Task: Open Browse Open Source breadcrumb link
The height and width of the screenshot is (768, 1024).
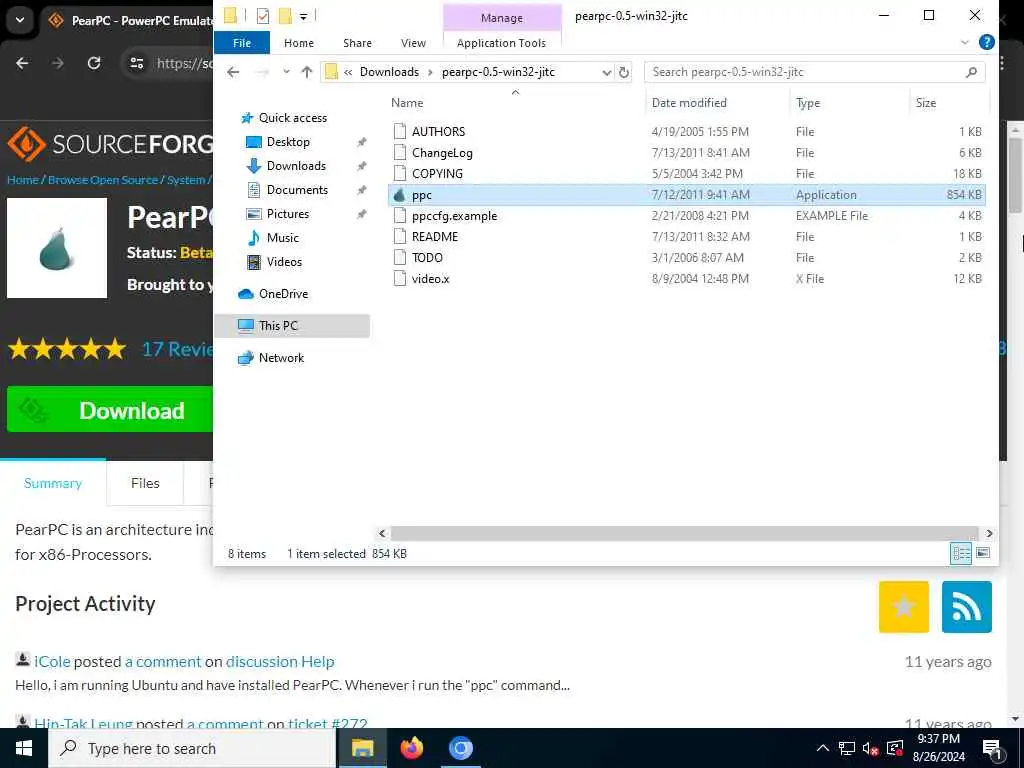Action: 103,180
